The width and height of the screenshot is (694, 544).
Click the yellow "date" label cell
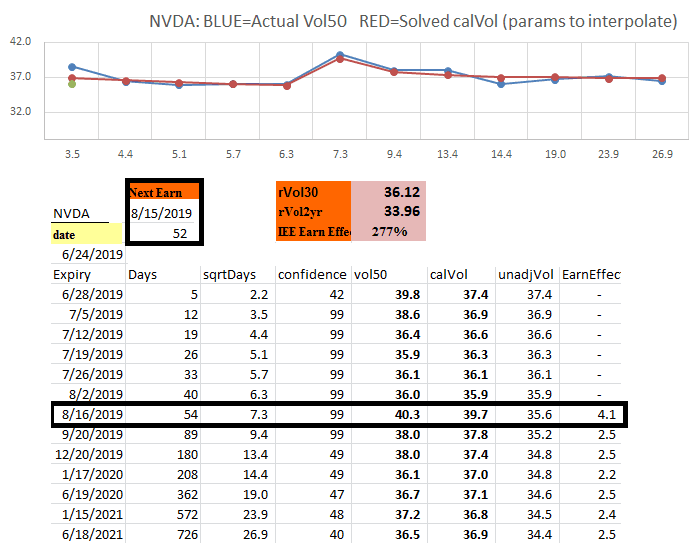click(x=86, y=234)
